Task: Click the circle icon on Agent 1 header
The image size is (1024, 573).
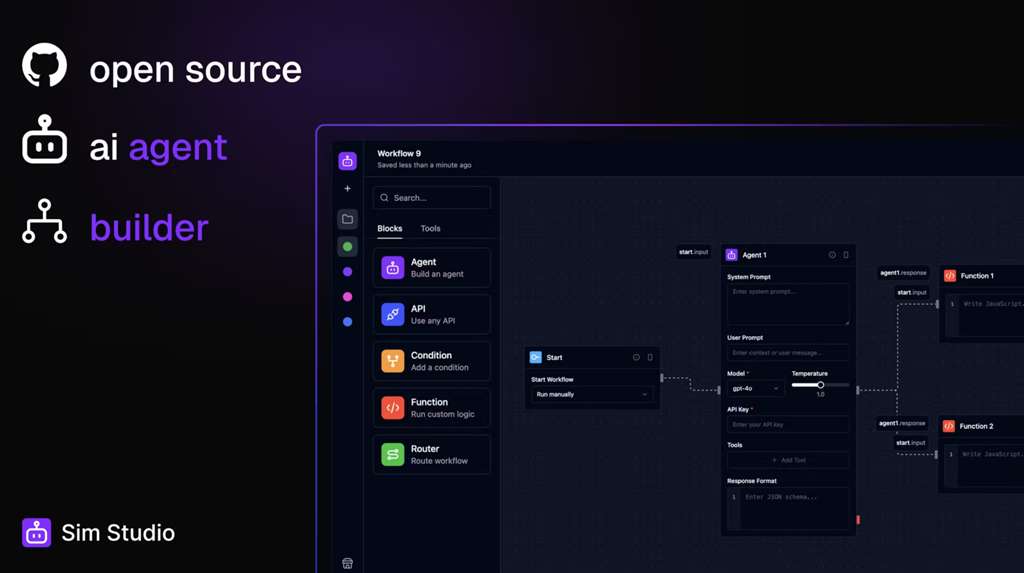Action: [832, 255]
